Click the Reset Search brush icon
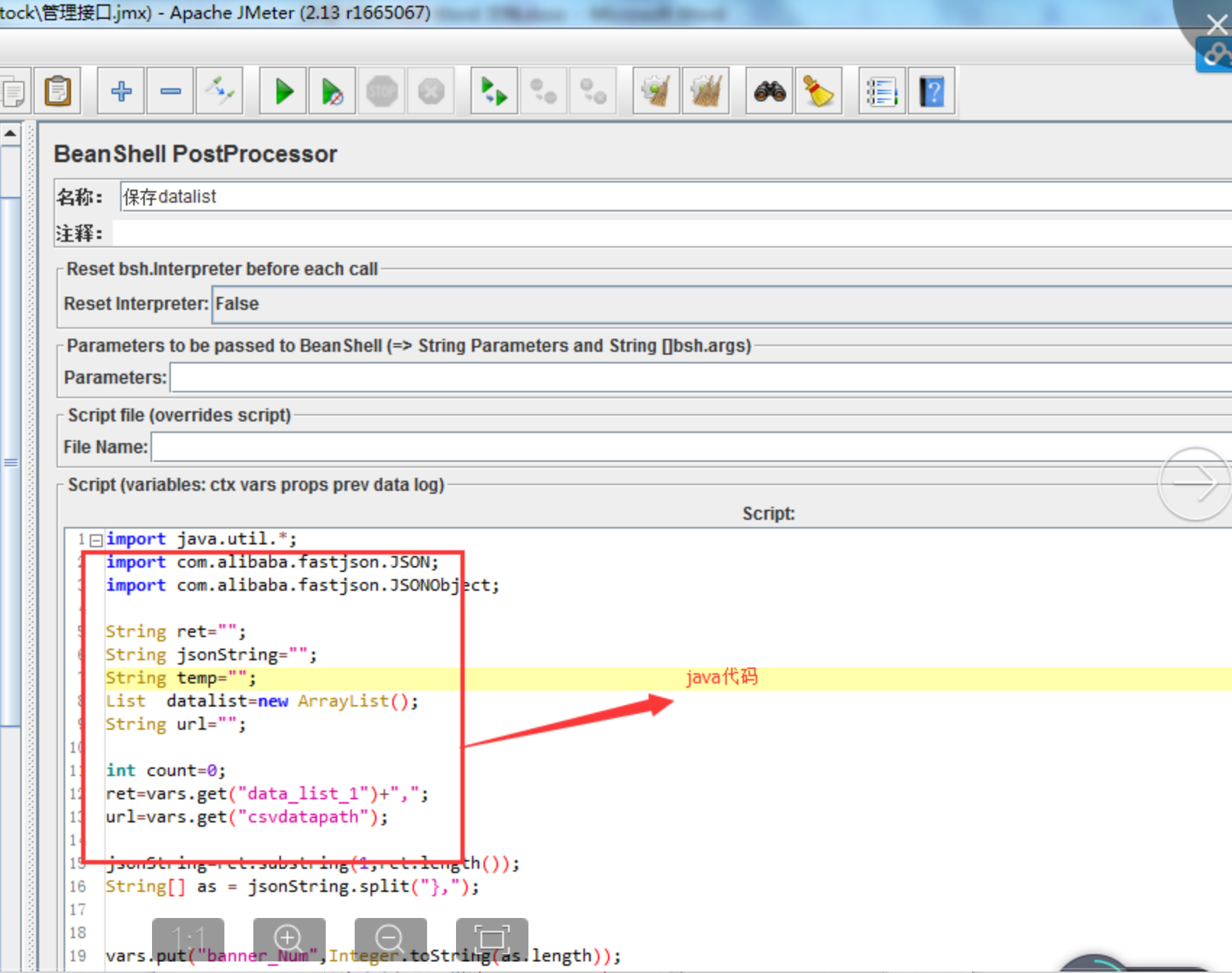 tap(819, 91)
